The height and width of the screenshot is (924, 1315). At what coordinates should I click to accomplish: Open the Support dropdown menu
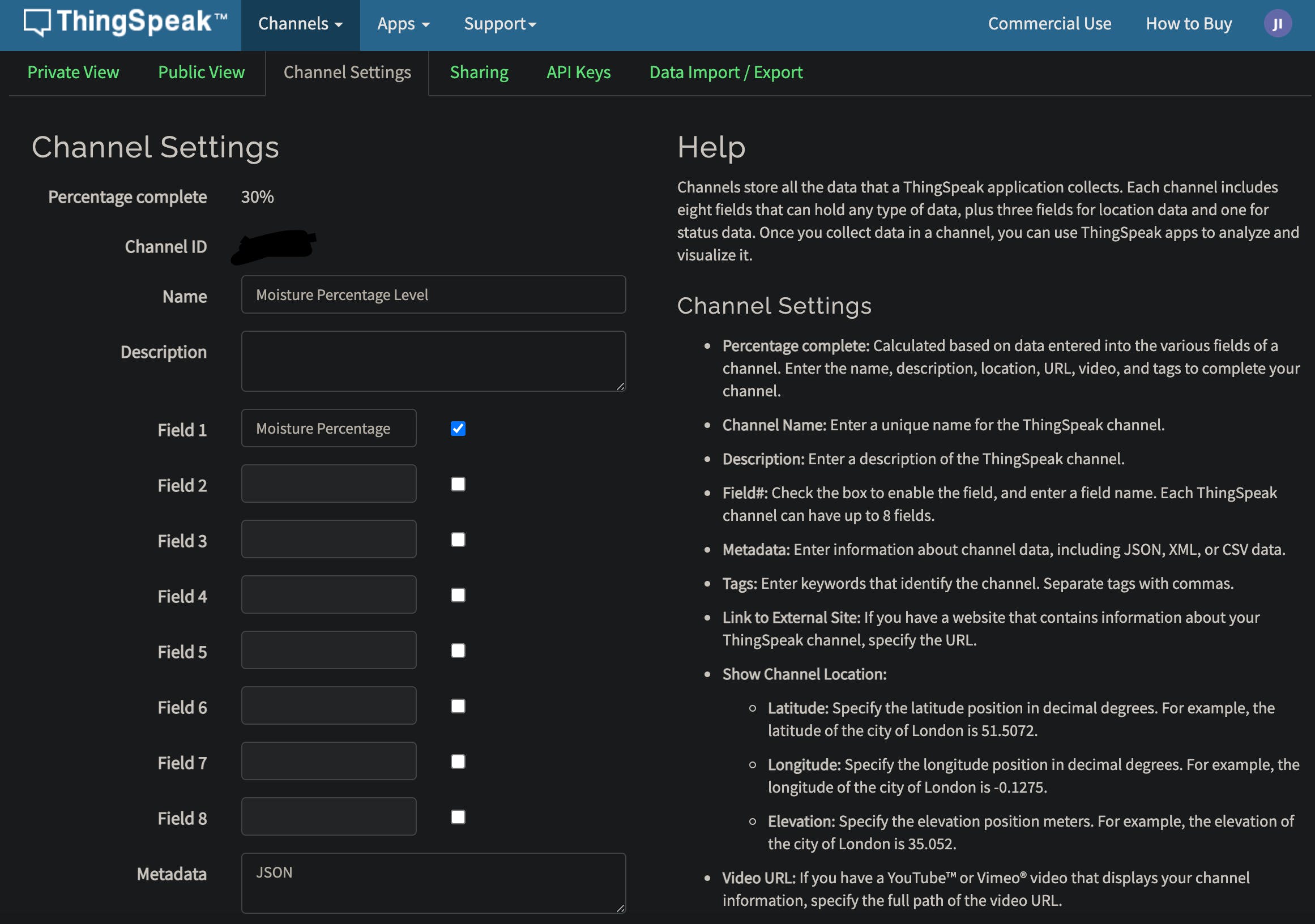500,24
